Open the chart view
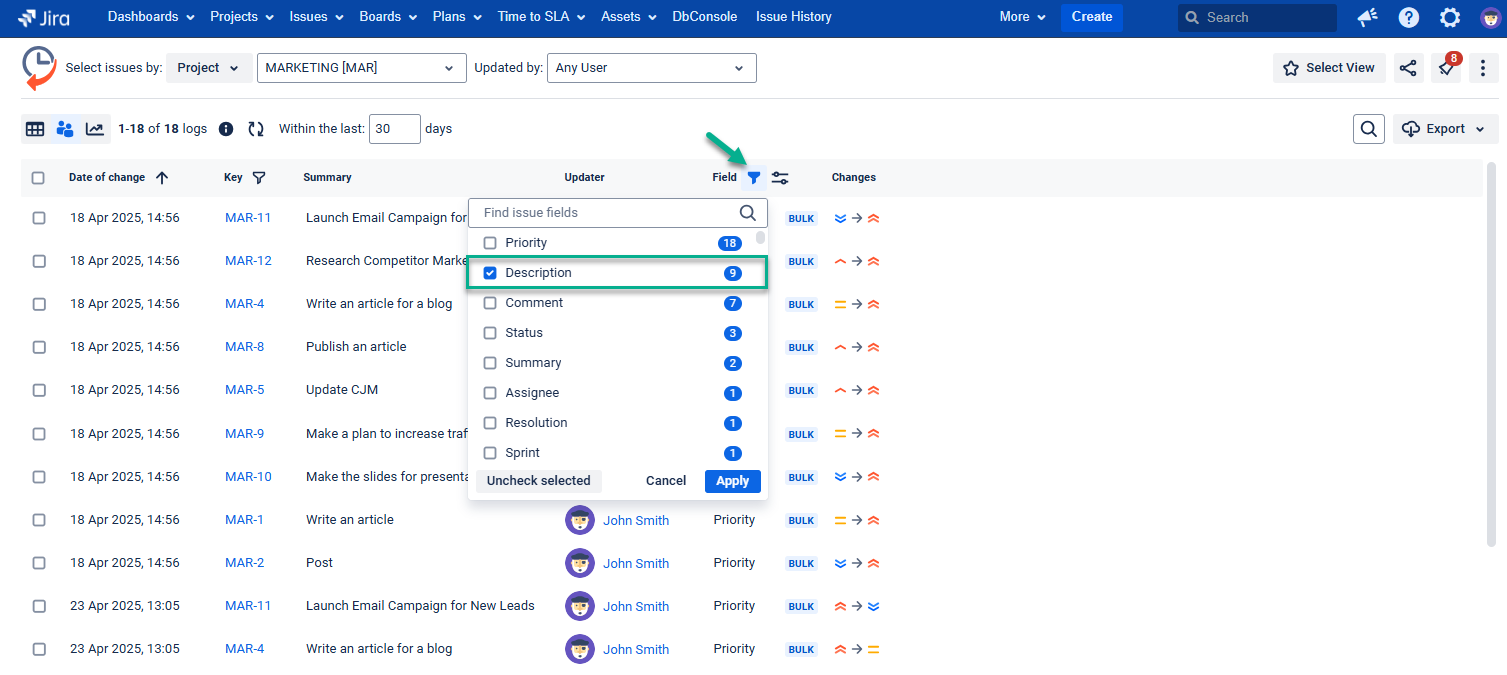This screenshot has height=675, width=1507. 95,129
